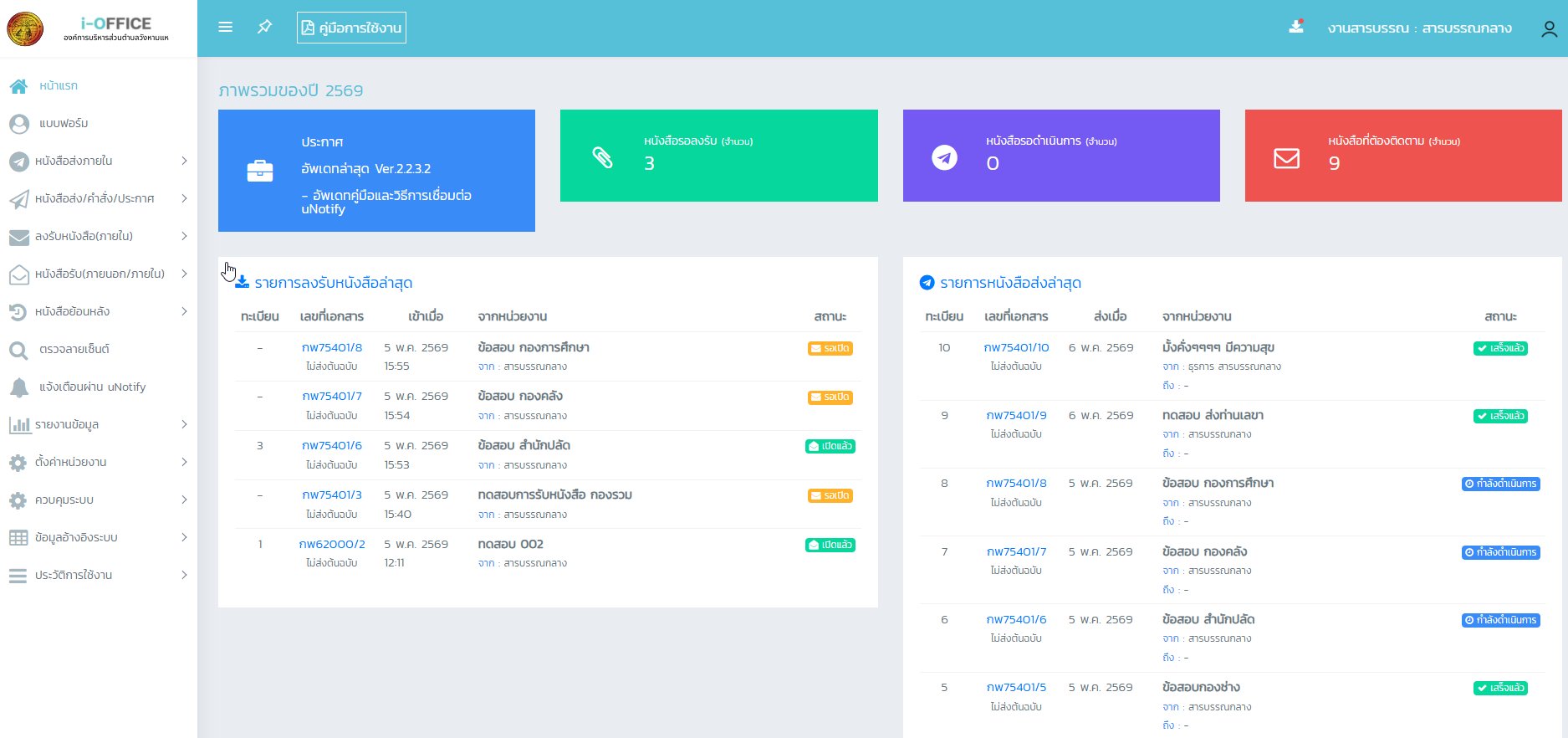Expand ตั้งค่าหน่วยงาน chevron
The height and width of the screenshot is (738, 1568).
184,462
